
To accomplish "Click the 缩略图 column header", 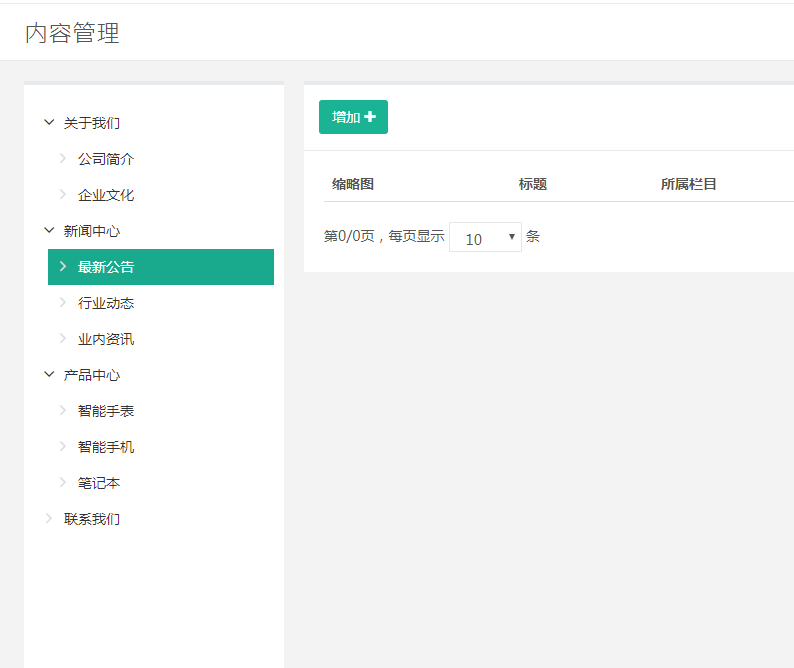I will click(x=353, y=184).
